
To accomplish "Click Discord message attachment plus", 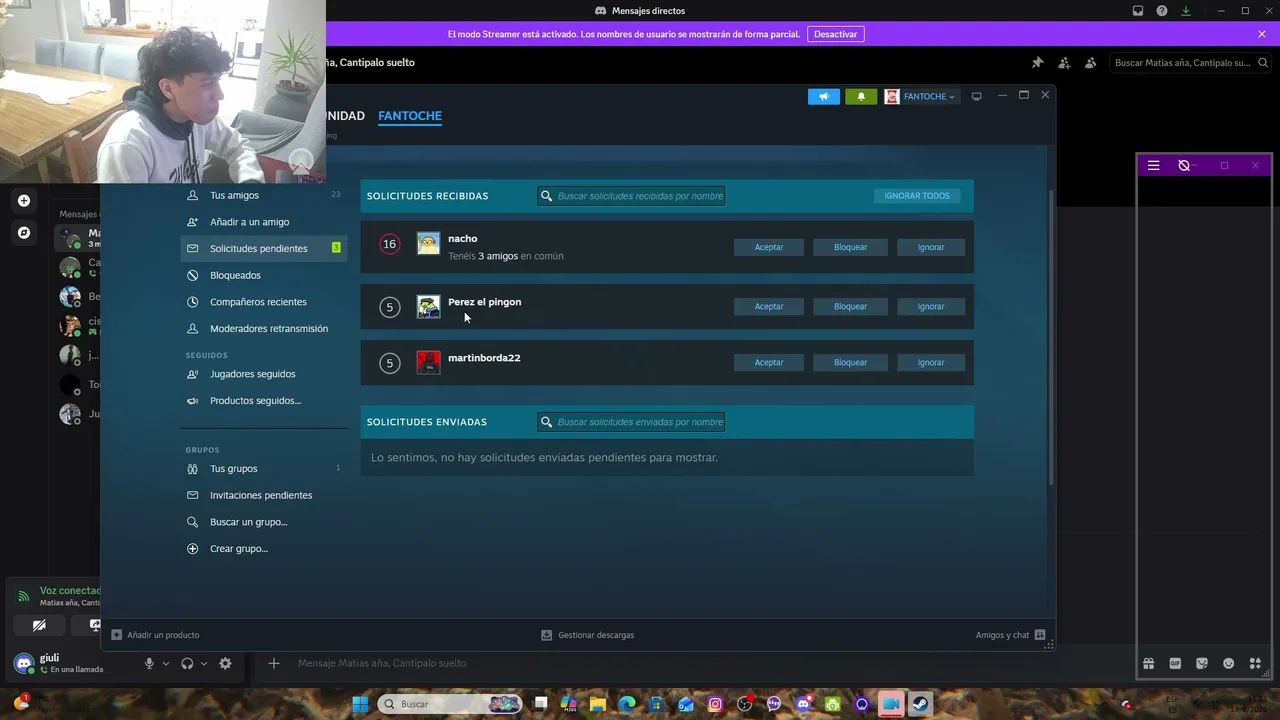I will pyautogui.click(x=273, y=664).
